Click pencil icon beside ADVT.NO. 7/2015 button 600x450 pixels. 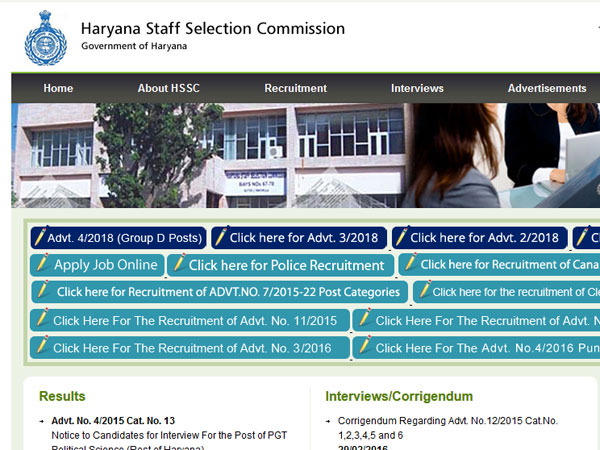[43, 290]
